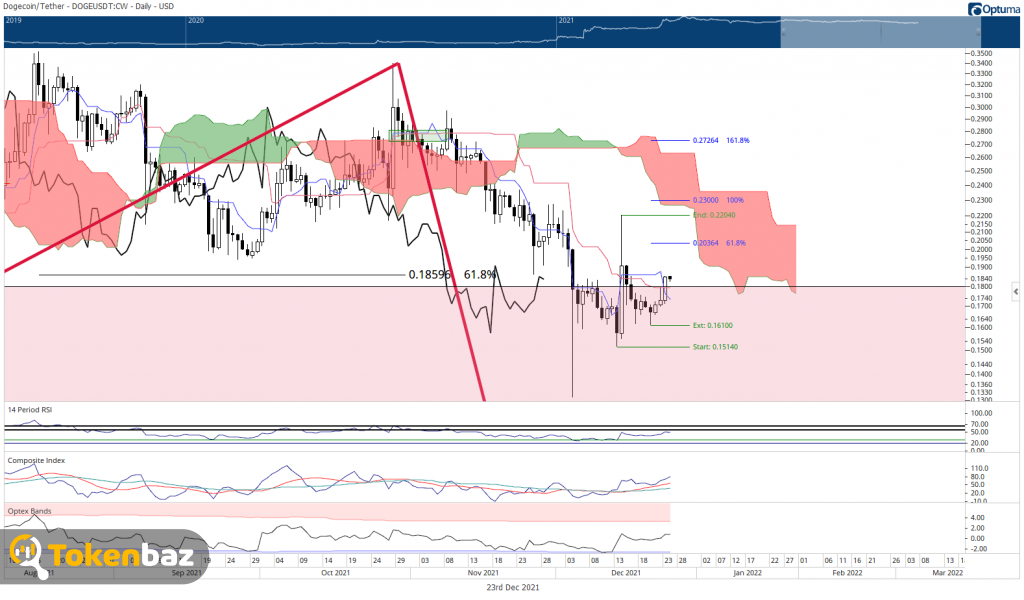Viewport: 1024px width, 600px height.
Task: Click the Ext: 0.16100 anchor label
Action: click(x=712, y=325)
